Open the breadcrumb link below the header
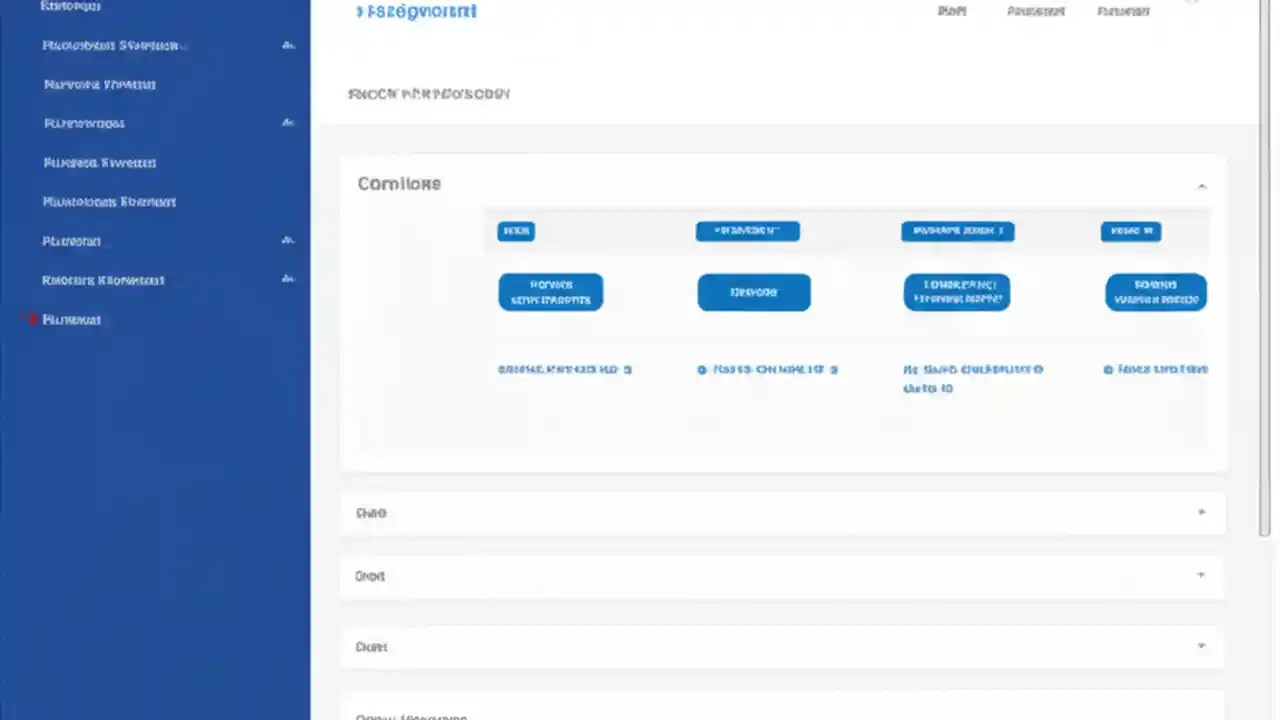Viewport: 1280px width, 720px height. click(429, 93)
